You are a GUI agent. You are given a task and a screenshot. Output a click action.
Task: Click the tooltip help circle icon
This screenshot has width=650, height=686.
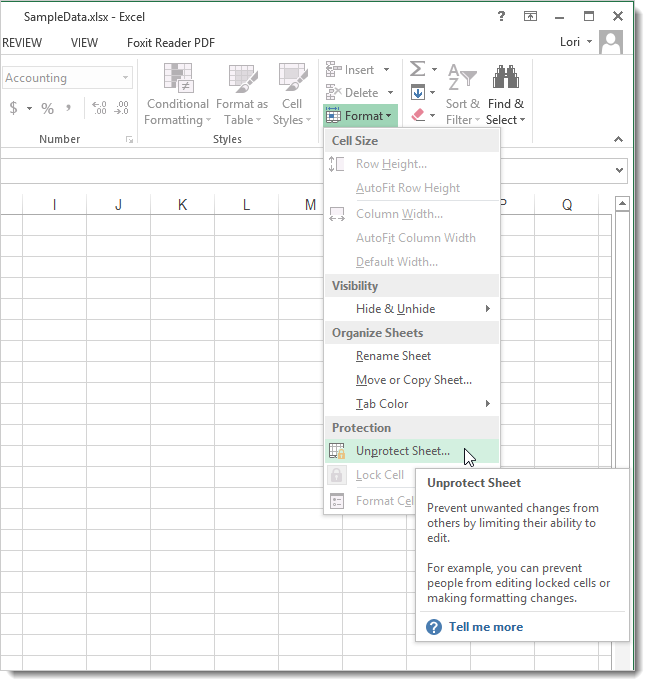pos(434,627)
